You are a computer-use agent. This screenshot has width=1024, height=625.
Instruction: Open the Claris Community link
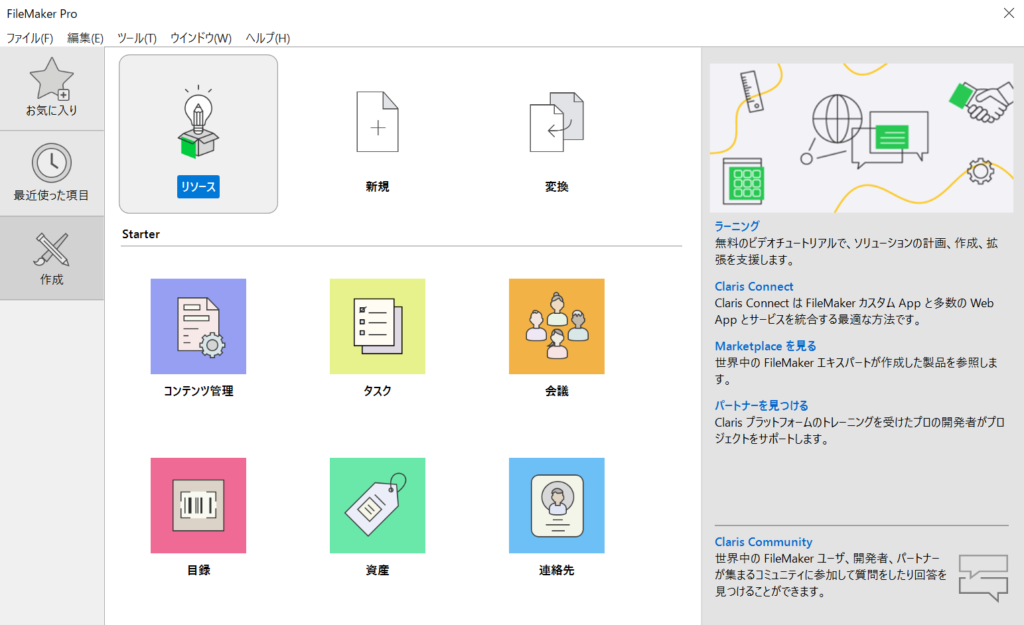point(763,542)
